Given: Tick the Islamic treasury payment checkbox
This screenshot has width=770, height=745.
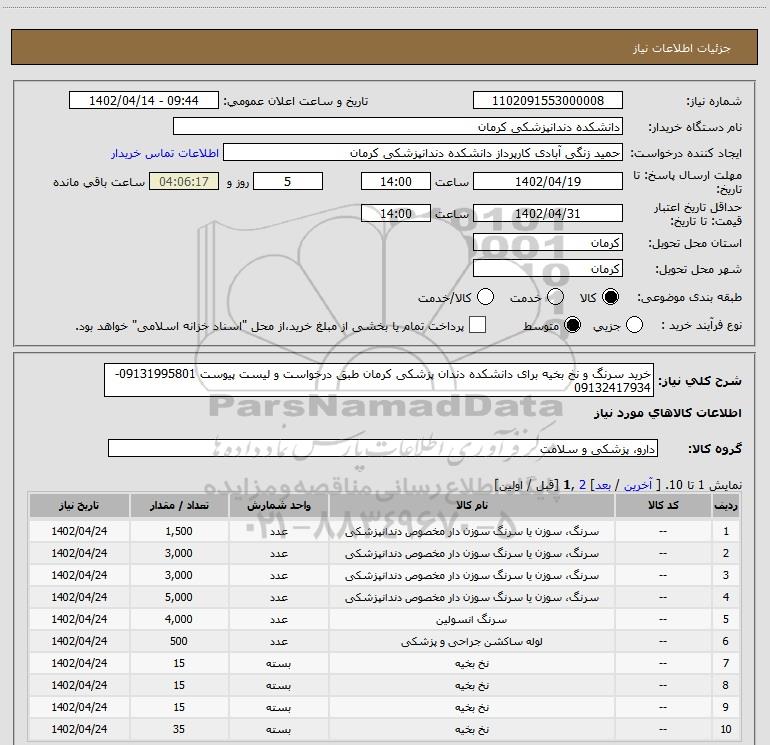Looking at the screenshot, I should pyautogui.click(x=477, y=325).
